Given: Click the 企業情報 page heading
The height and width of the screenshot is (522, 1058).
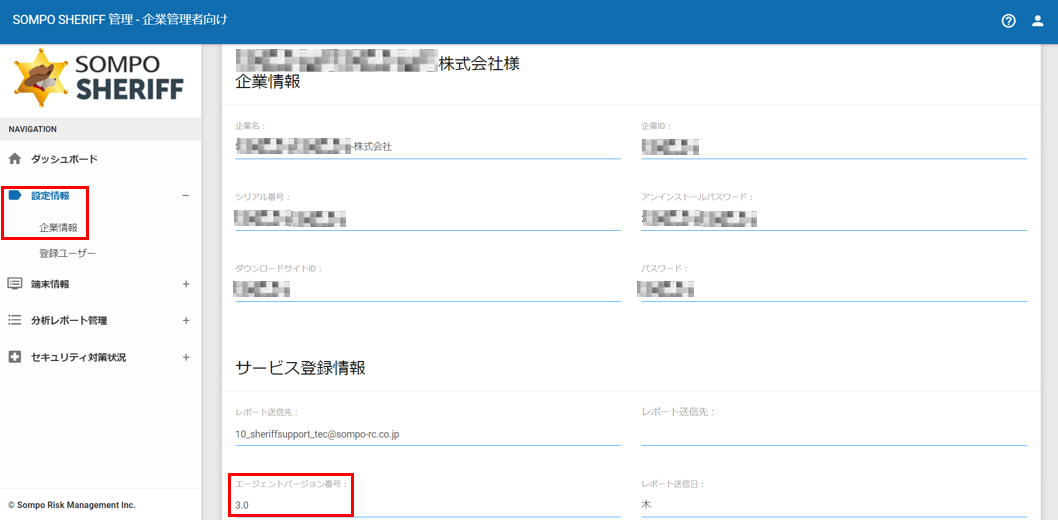Looking at the screenshot, I should pyautogui.click(x=268, y=82).
